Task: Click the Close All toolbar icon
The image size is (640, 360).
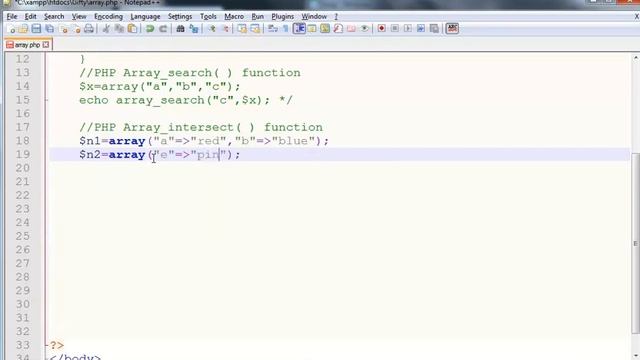Action: point(76,29)
